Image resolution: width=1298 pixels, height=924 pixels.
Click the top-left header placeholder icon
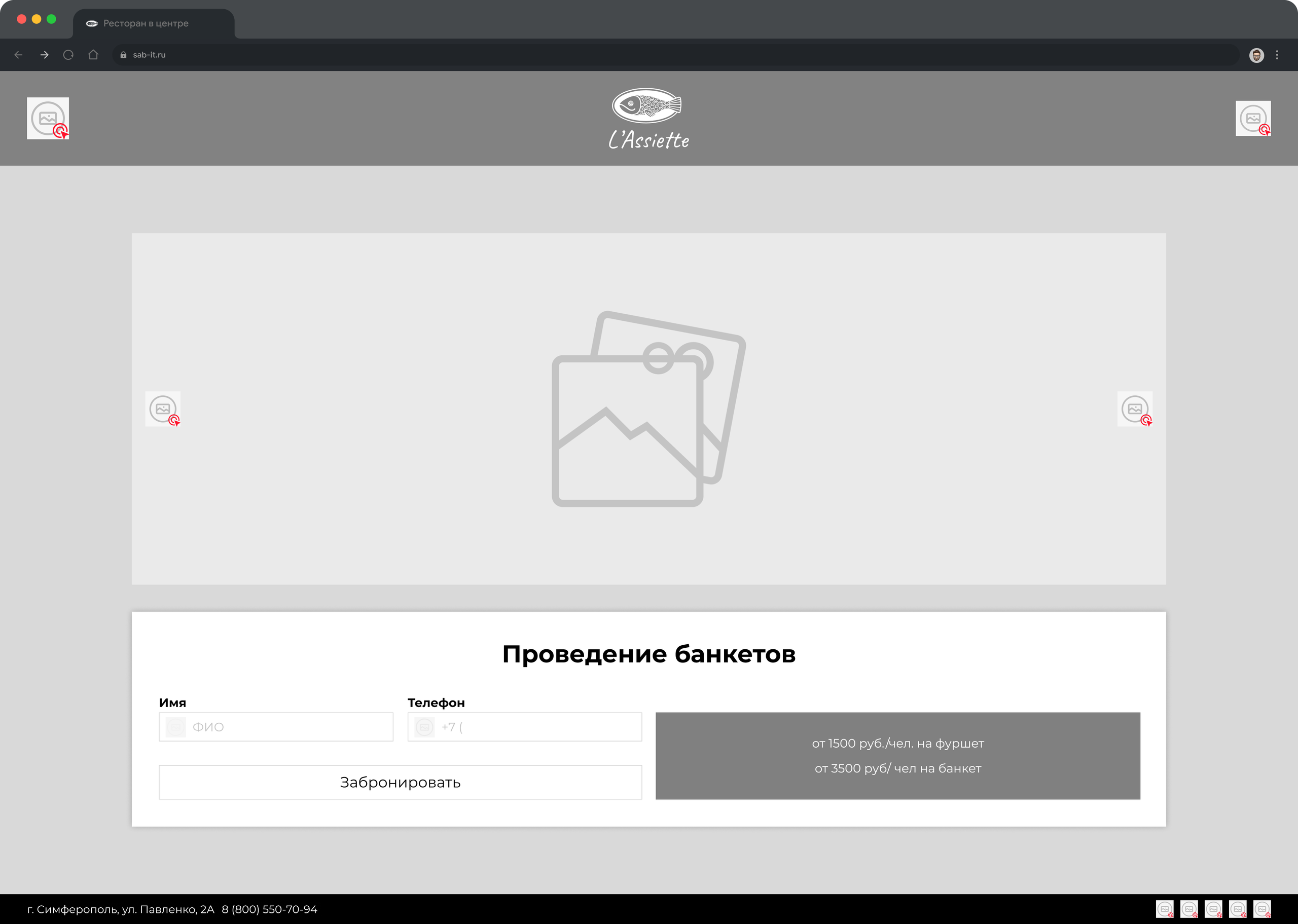tap(48, 118)
